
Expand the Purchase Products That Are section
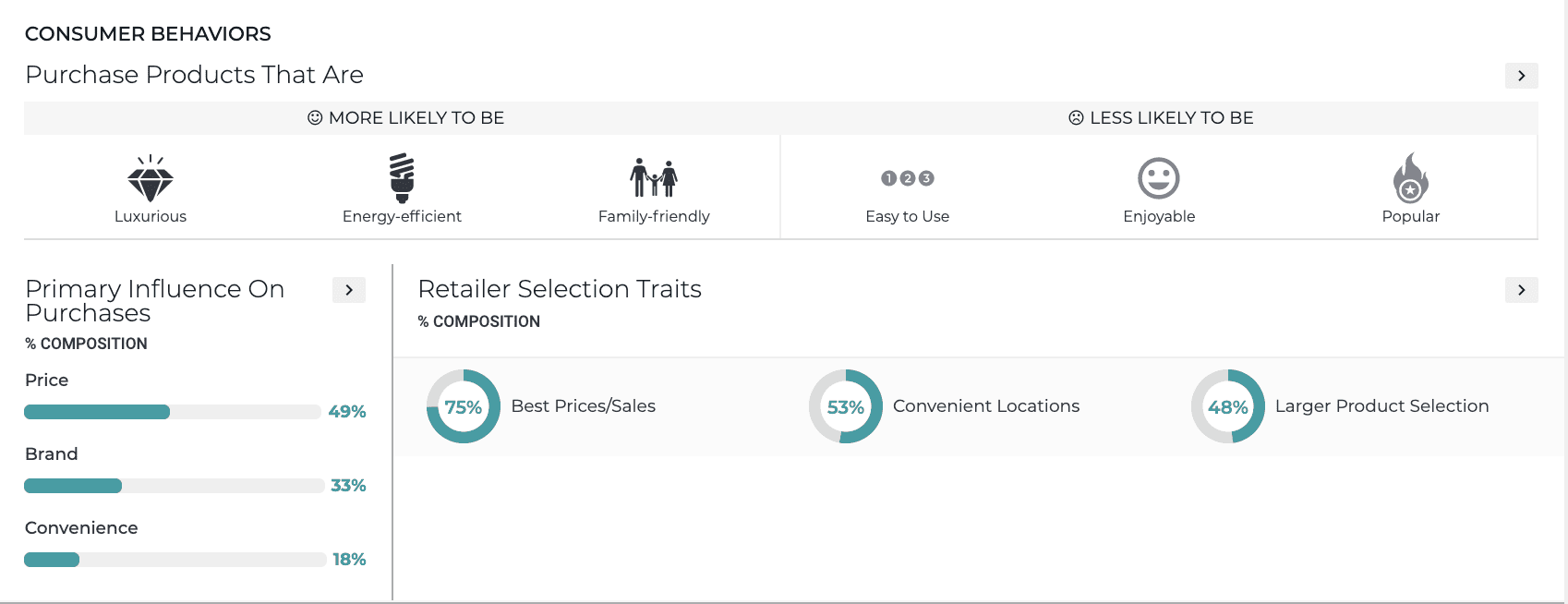pyautogui.click(x=1521, y=76)
